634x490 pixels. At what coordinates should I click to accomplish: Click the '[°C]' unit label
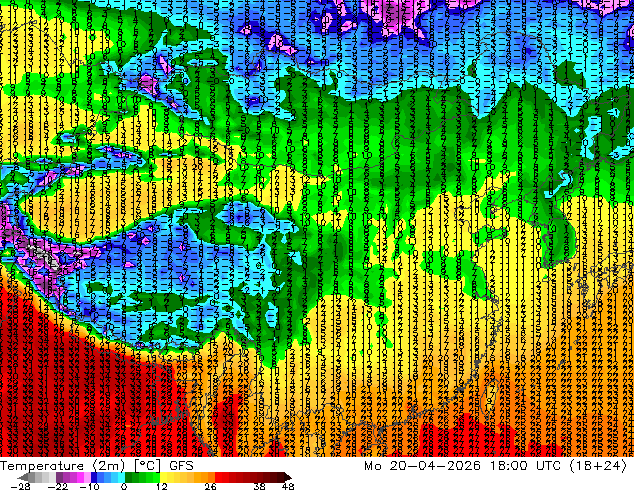[148, 466]
